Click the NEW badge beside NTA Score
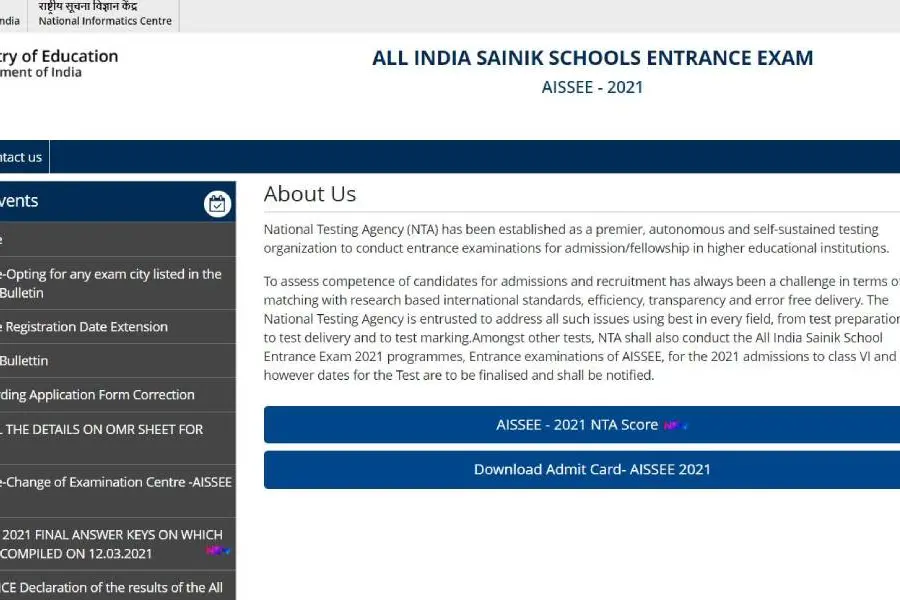The width and height of the screenshot is (900, 600). 677,425
